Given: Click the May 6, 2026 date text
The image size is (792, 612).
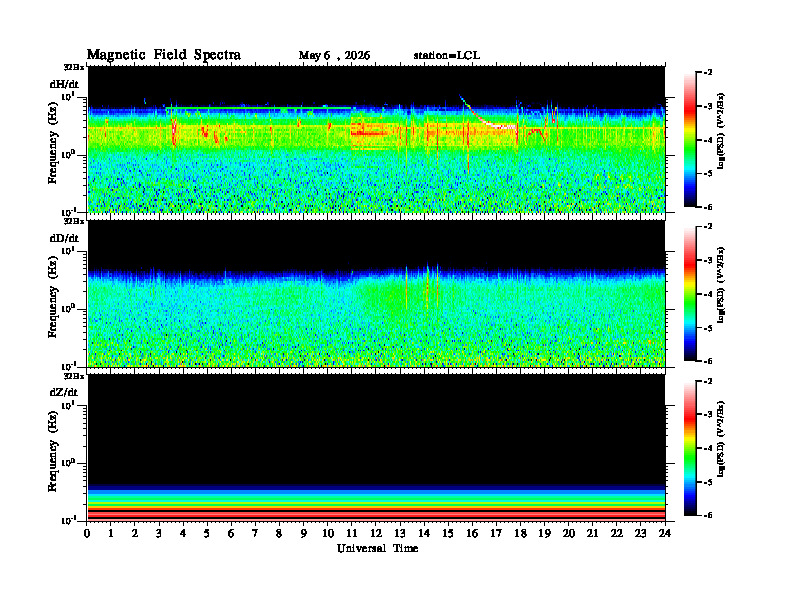Looking at the screenshot, I should pyautogui.click(x=334, y=56).
